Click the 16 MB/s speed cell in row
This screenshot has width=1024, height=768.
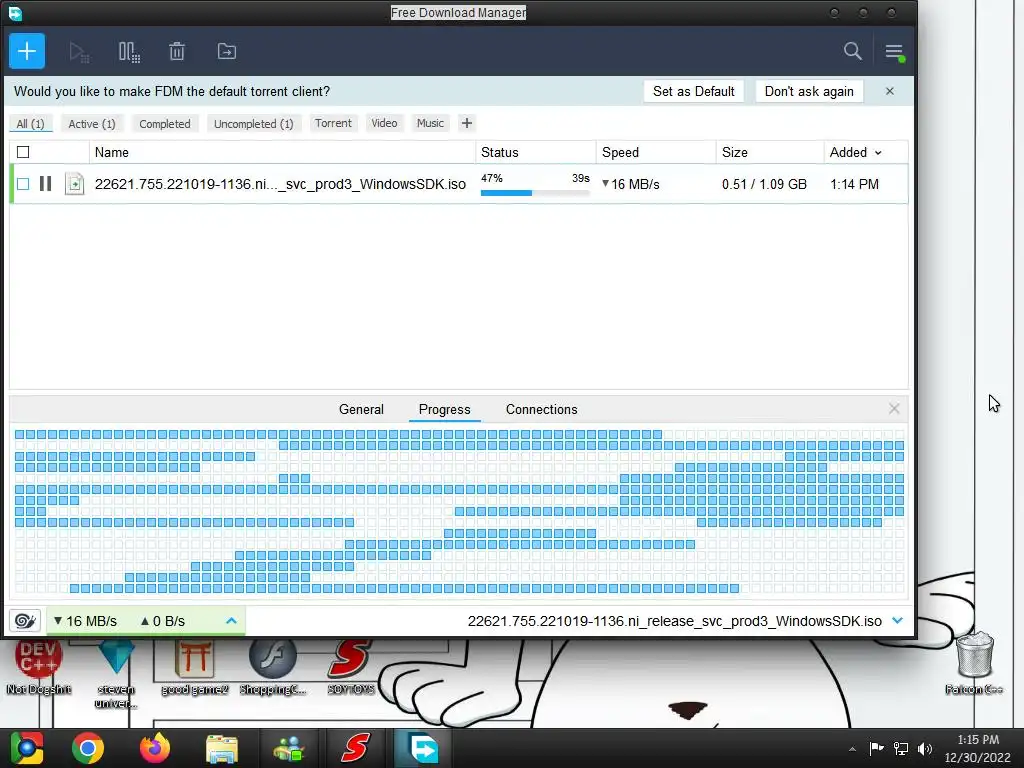click(x=631, y=185)
